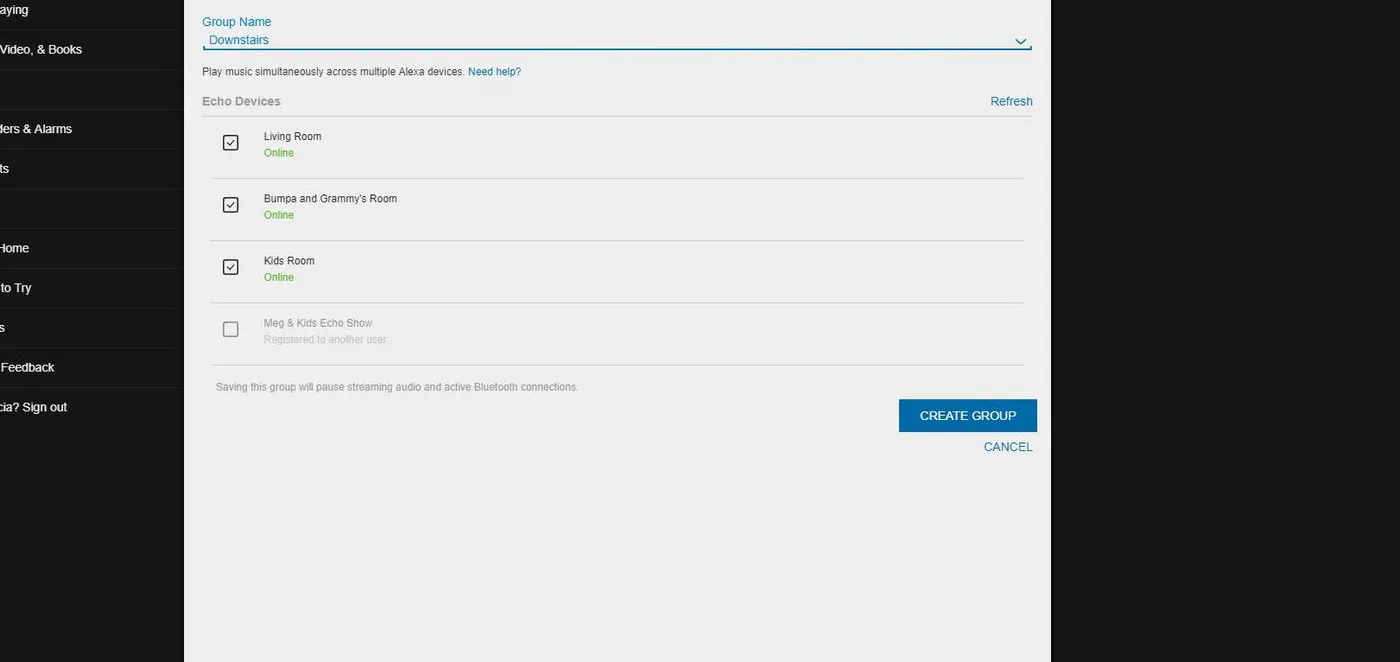Click the CREATE GROUP button
1400x662 pixels.
click(967, 415)
